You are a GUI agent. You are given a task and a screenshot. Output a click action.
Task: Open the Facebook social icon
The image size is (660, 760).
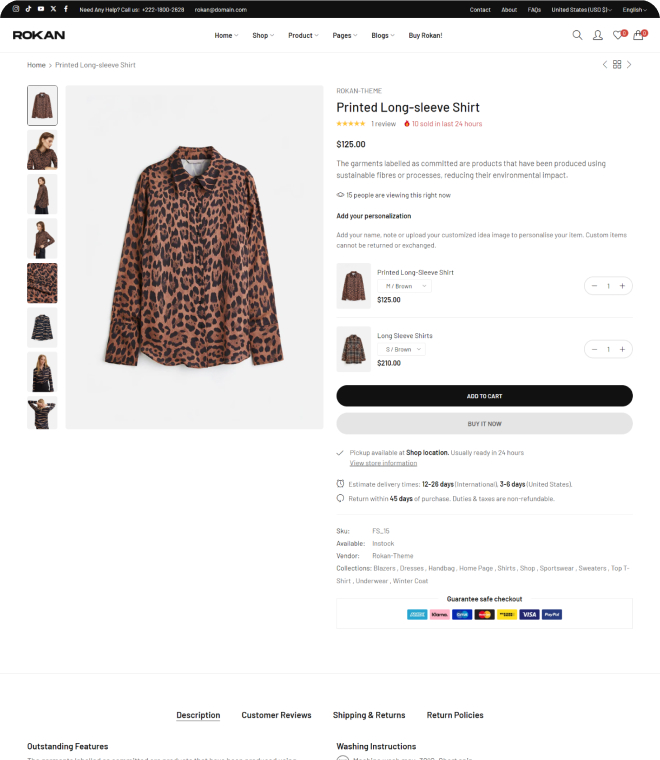pos(65,9)
